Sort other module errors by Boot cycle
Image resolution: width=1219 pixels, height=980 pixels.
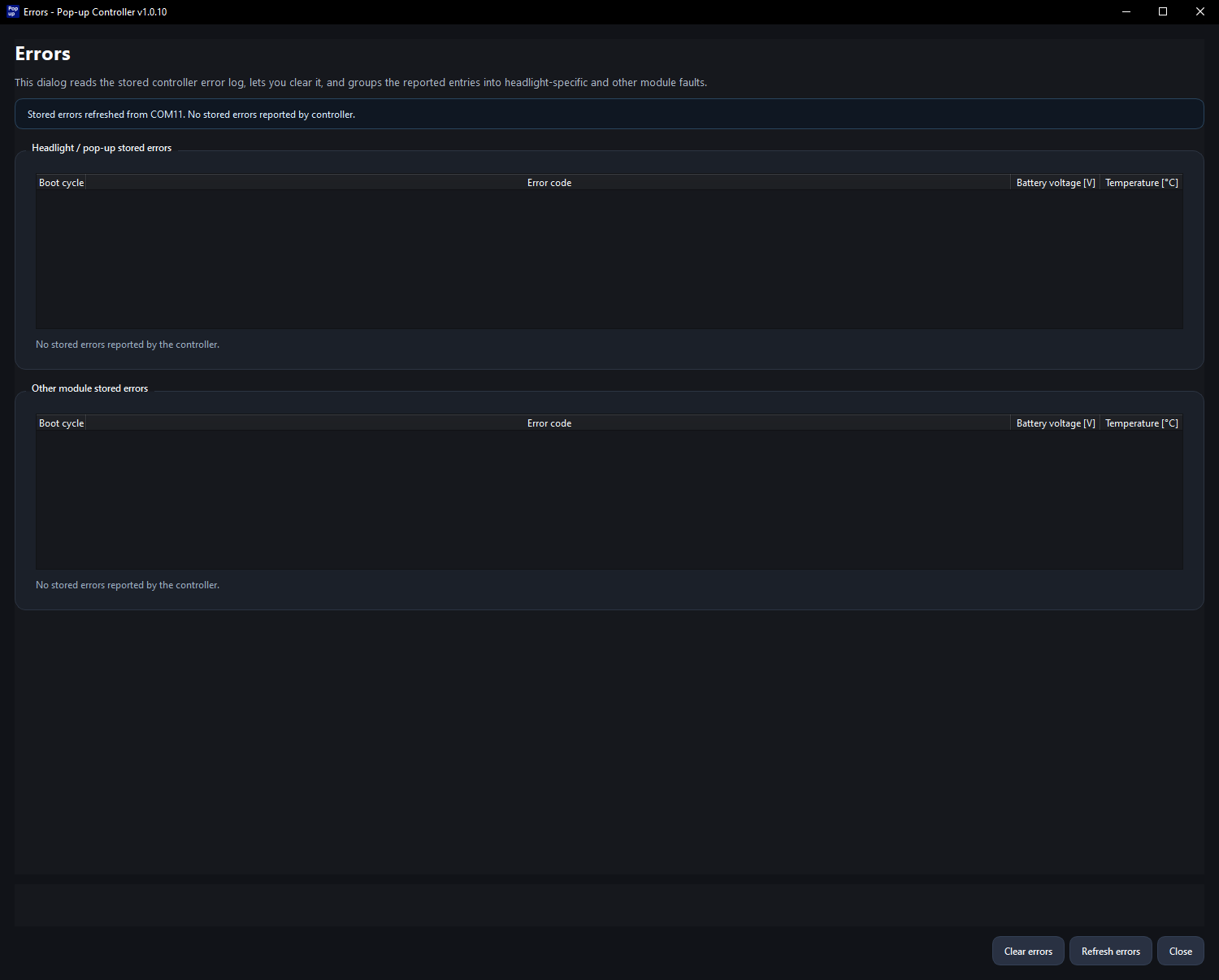coord(61,423)
